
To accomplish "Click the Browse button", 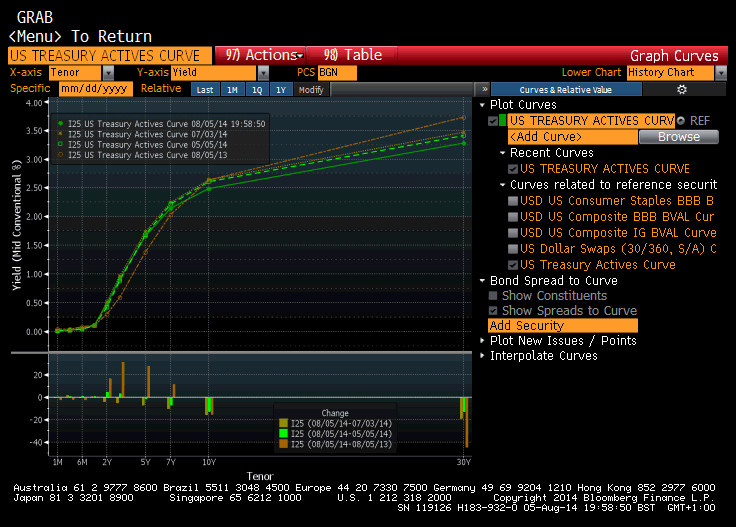I will tap(679, 137).
